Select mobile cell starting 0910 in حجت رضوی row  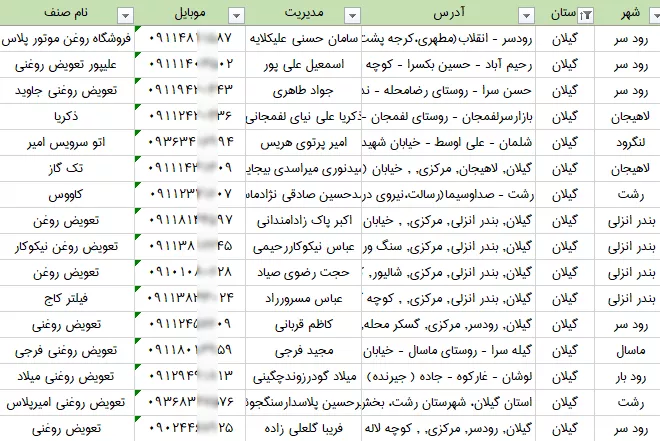[190, 273]
